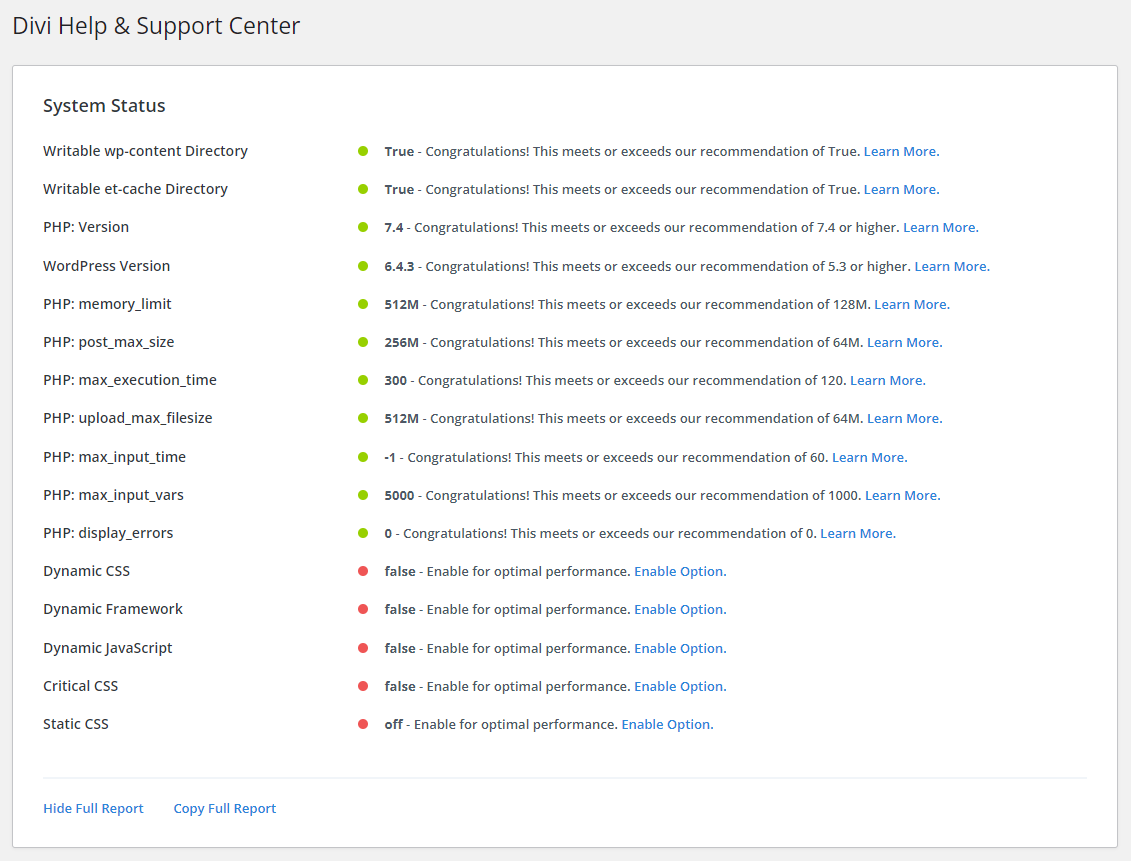This screenshot has width=1131, height=861.
Task: Open Learn More for PHP: display_errors
Action: (x=858, y=534)
